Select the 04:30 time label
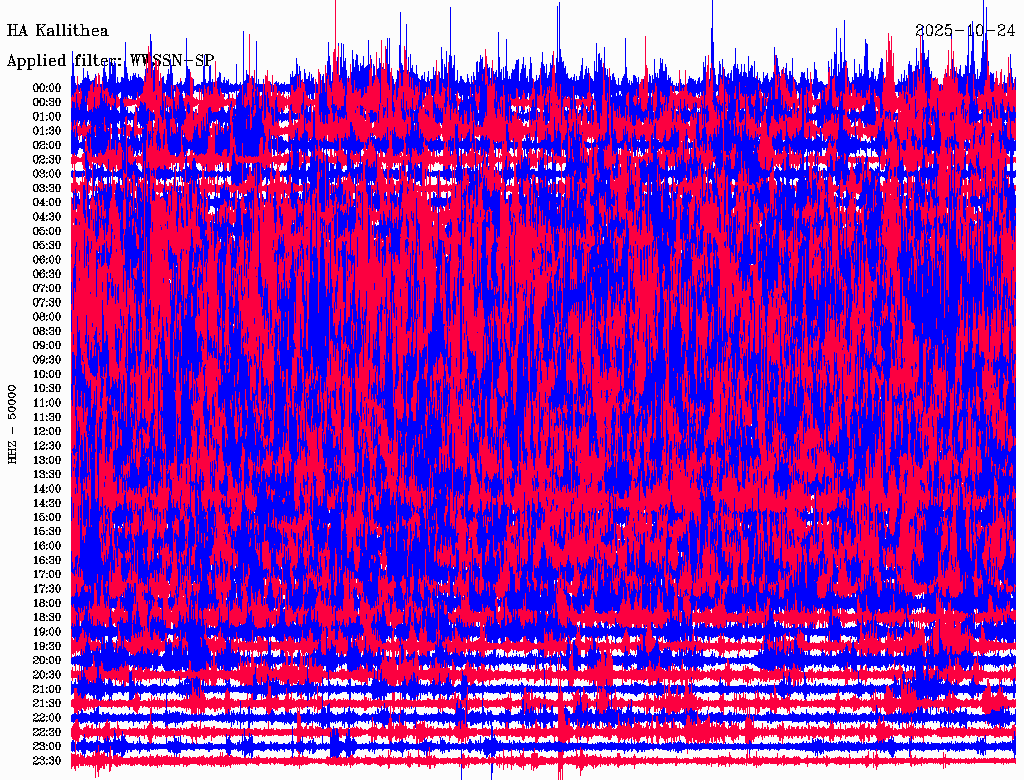Viewport: 1024px width, 780px height. [47, 217]
